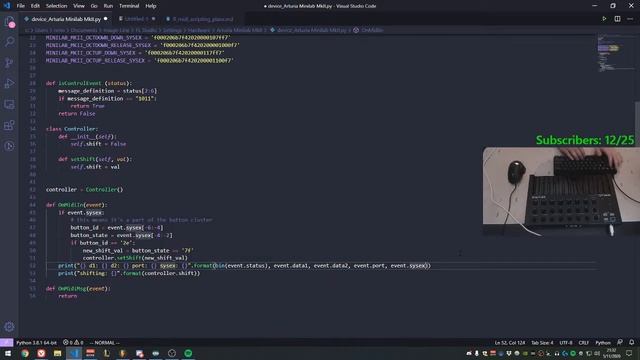Image resolution: width=640 pixels, height=360 pixels.
Task: Click the Ln 52, Col 124 status item
Action: point(509,342)
